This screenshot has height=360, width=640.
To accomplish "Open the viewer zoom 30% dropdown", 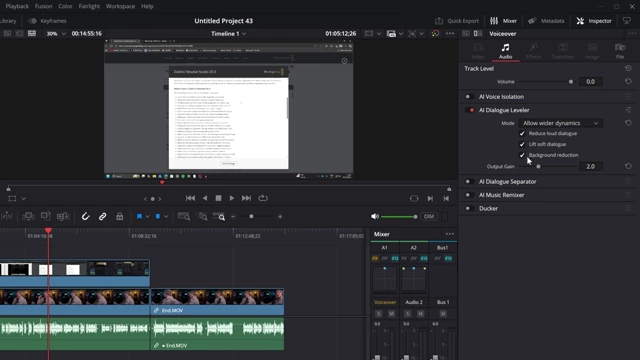I will coord(56,33).
